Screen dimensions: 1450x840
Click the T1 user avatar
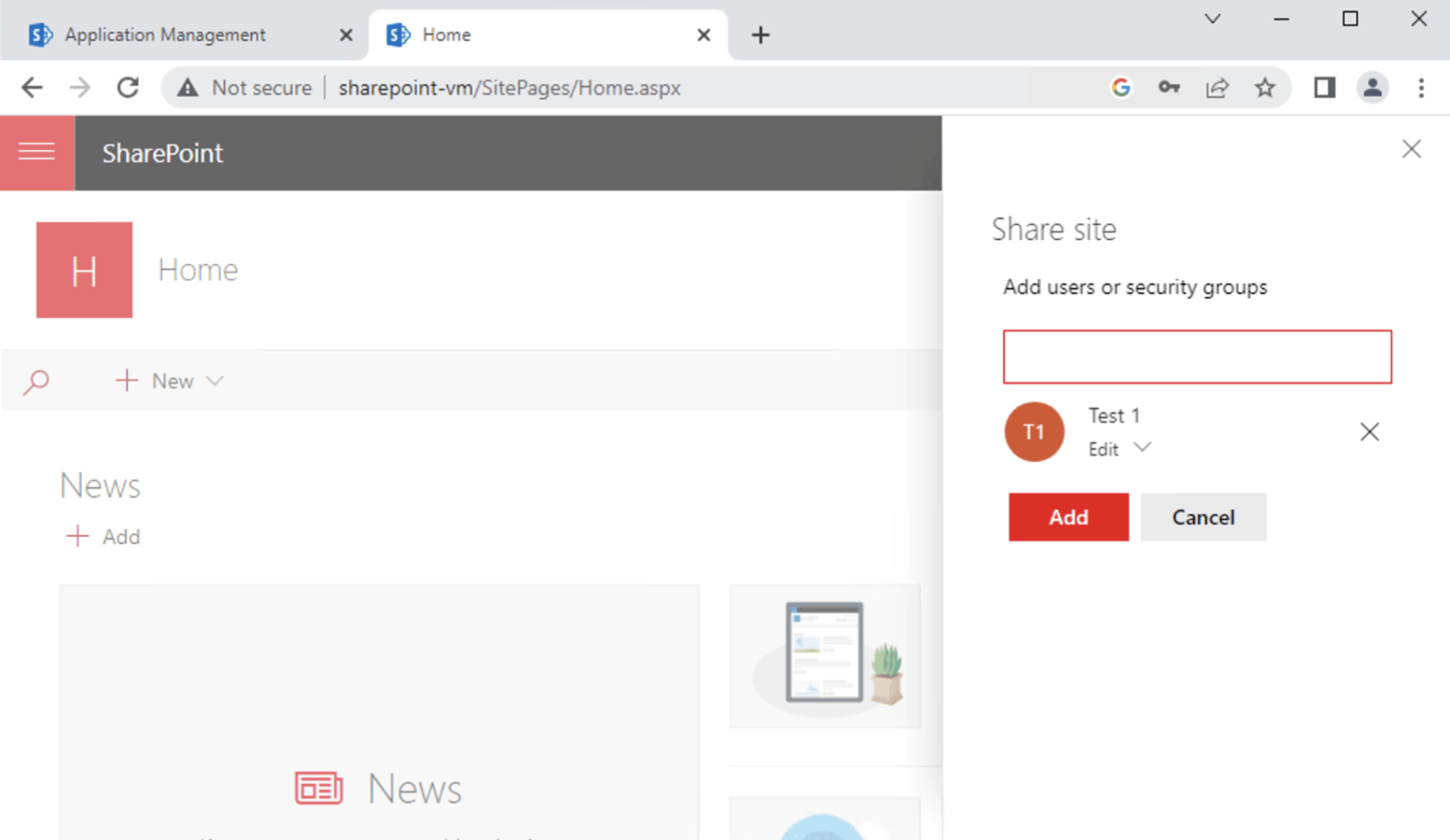[x=1035, y=432]
